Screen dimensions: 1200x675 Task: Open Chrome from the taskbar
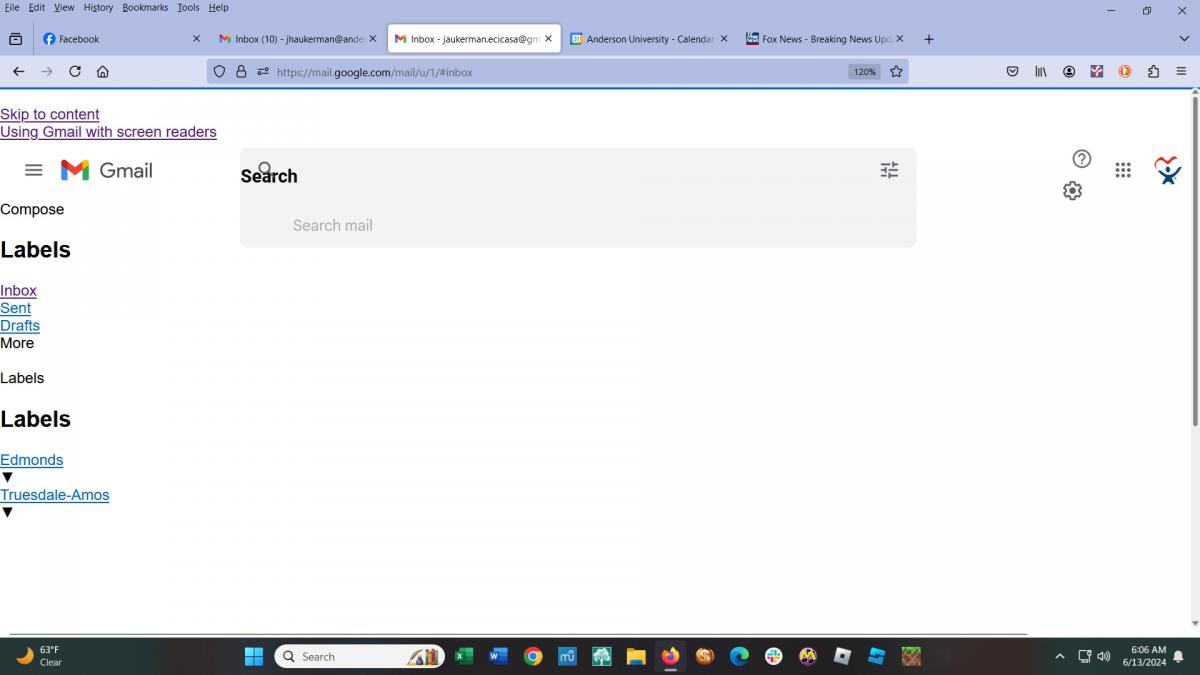(533, 657)
